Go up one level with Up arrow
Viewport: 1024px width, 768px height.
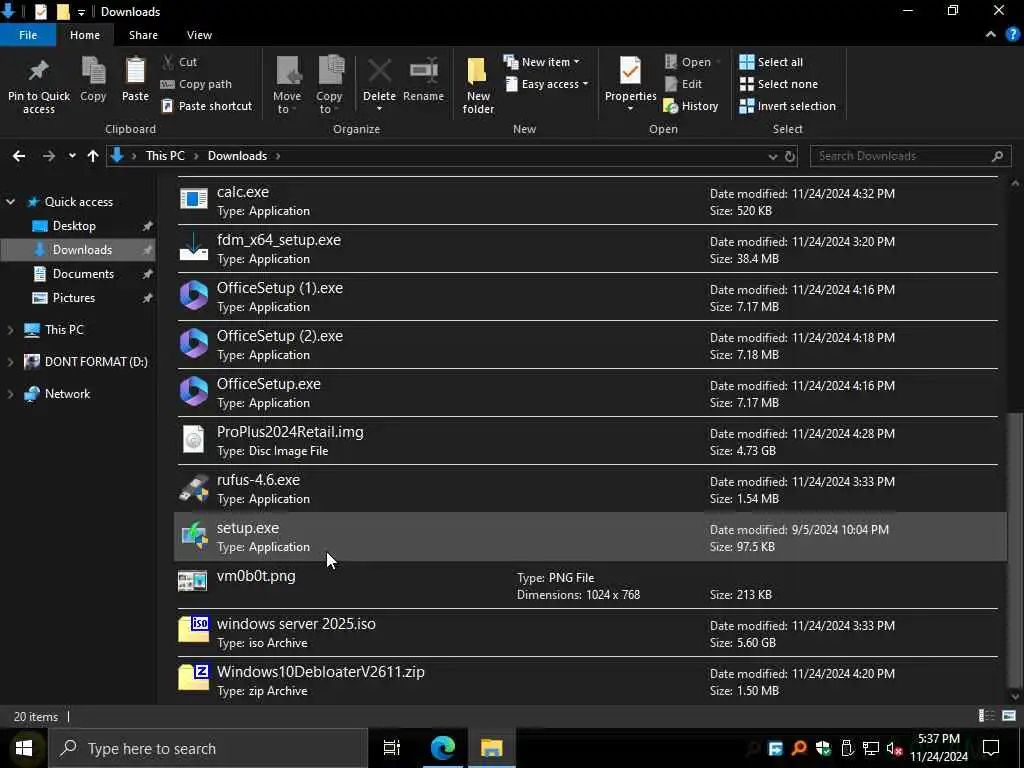click(x=93, y=156)
